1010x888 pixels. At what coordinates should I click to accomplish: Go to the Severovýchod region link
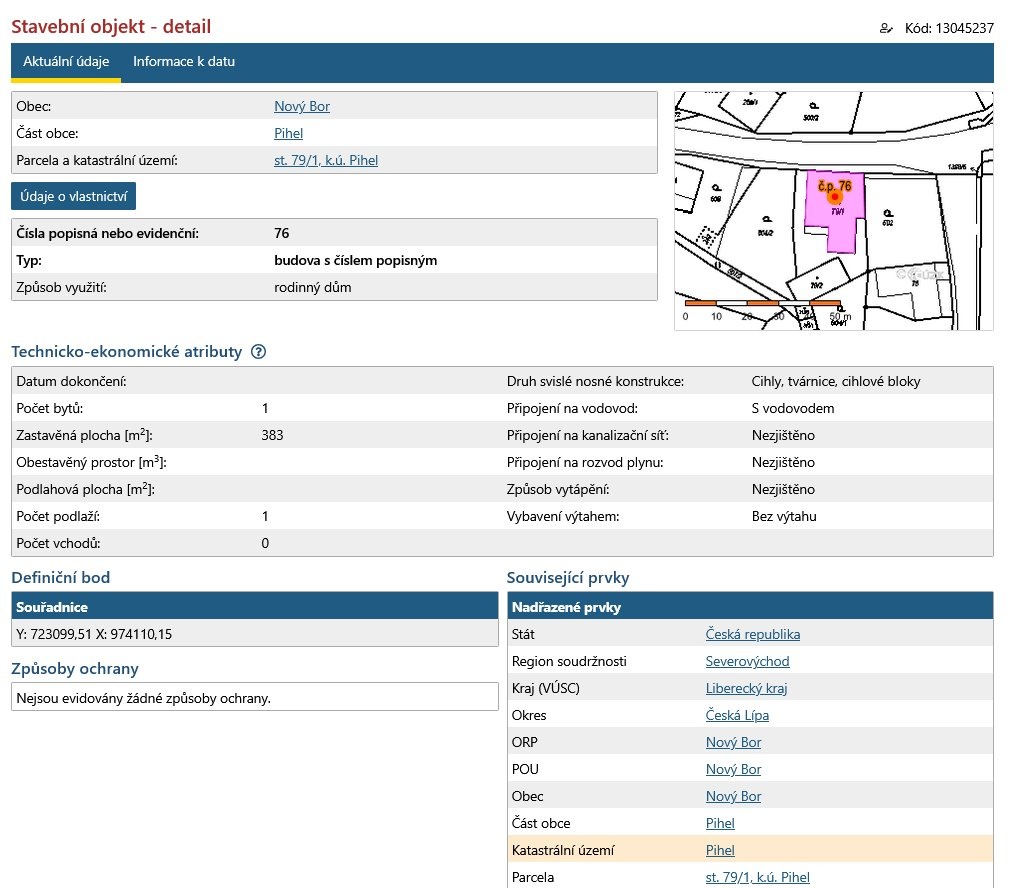(747, 661)
